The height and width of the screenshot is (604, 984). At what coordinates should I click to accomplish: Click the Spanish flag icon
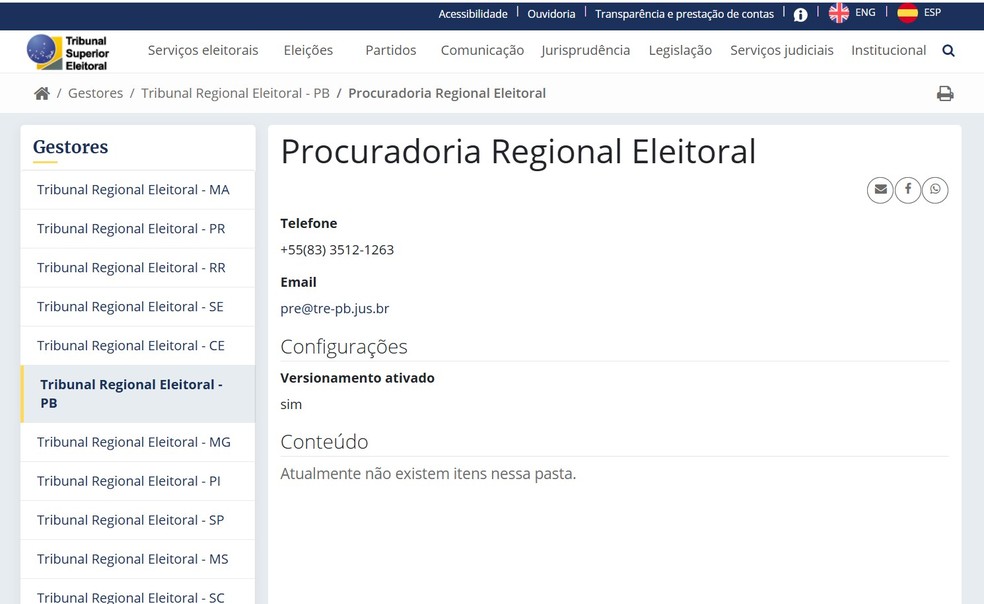[907, 13]
